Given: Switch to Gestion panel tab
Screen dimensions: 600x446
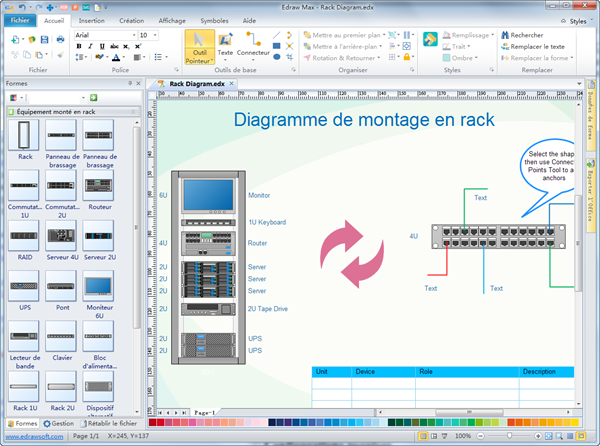Looking at the screenshot, I should [x=58, y=424].
